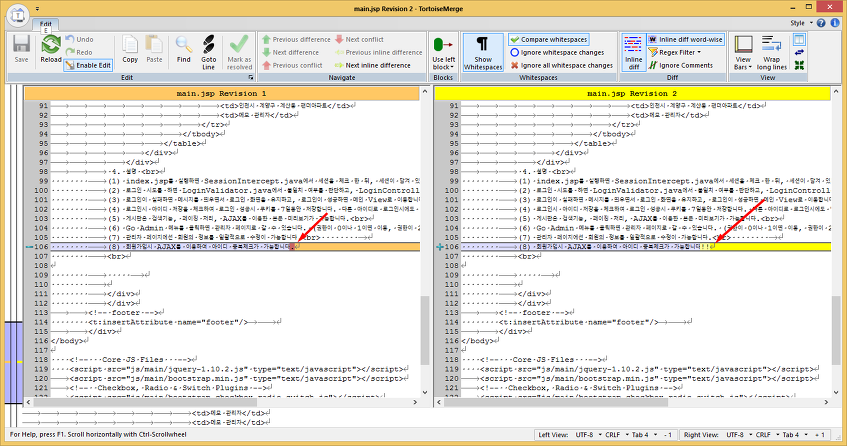Open Right View UTF-8 encoding dropdown
The height and width of the screenshot is (446, 847).
click(x=738, y=435)
